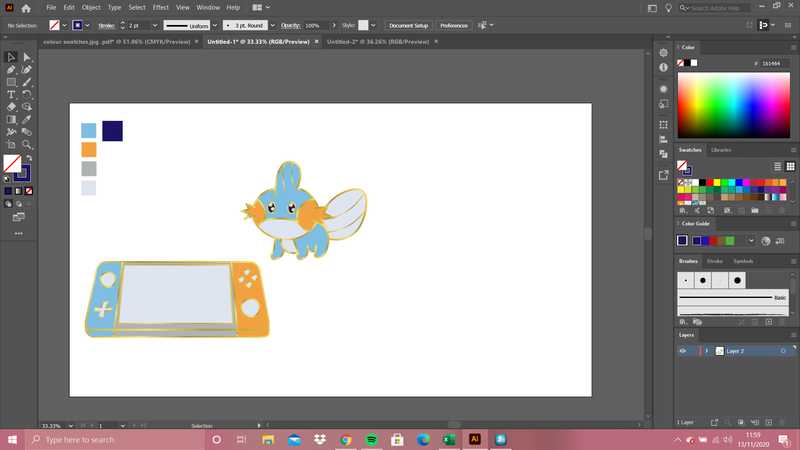Viewport: 800px width, 450px height.
Task: Set tool bar None mode button
Action: click(x=29, y=191)
